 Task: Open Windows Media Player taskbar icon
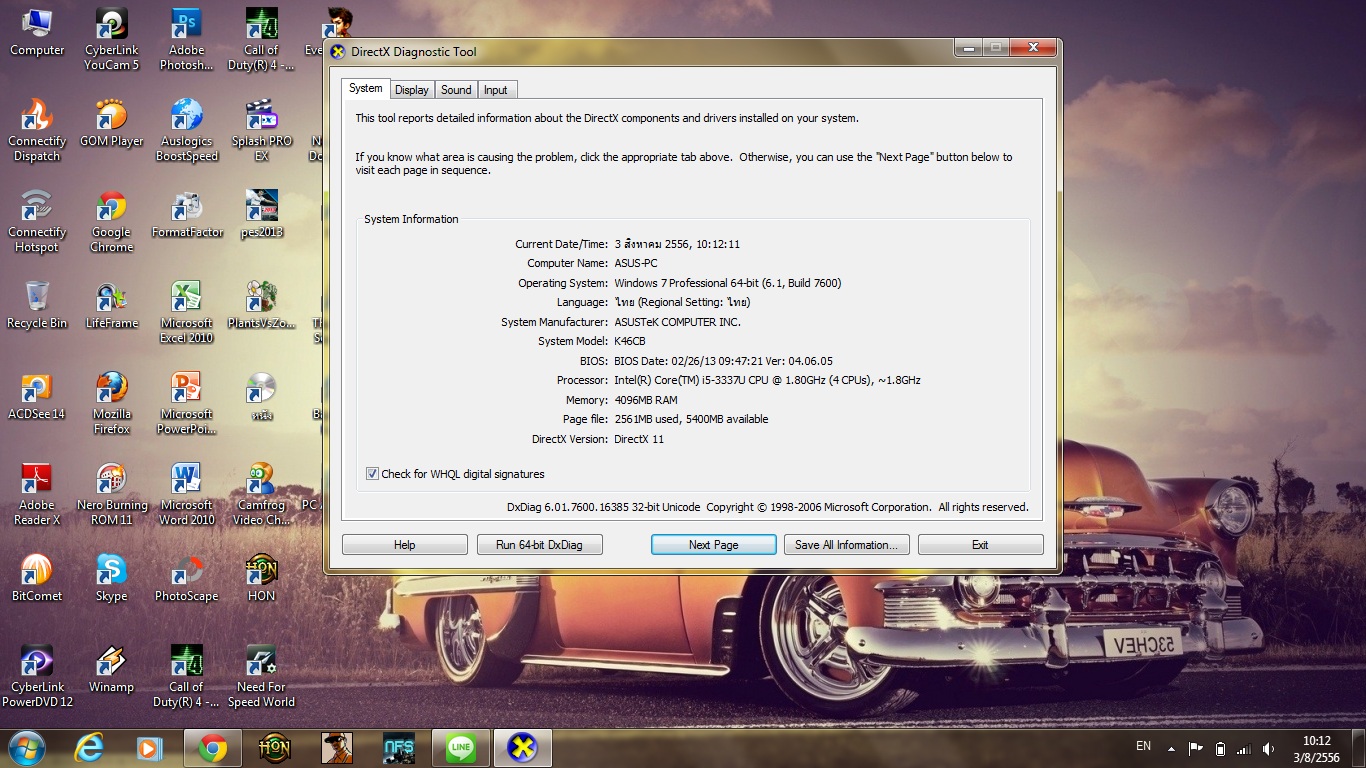[x=149, y=748]
